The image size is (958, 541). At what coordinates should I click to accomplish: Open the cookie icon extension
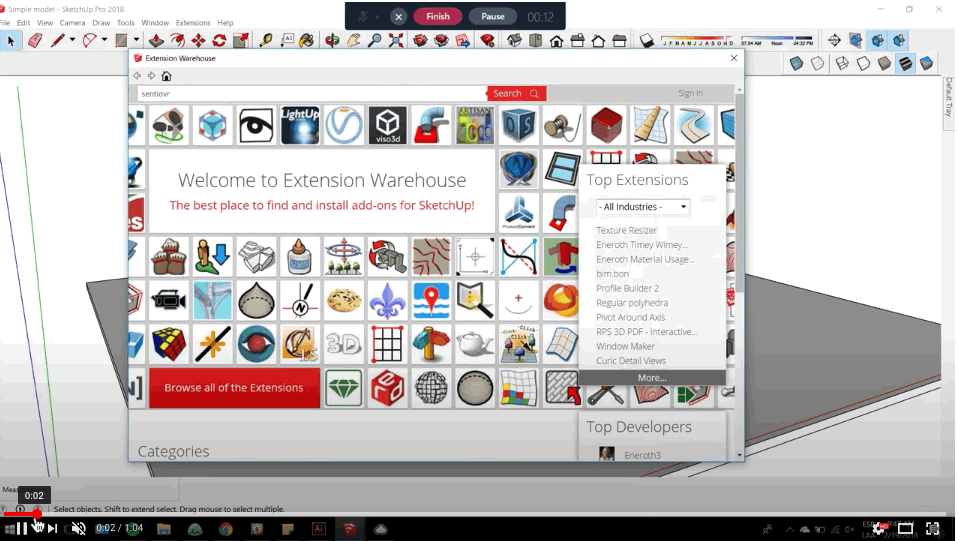[343, 301]
